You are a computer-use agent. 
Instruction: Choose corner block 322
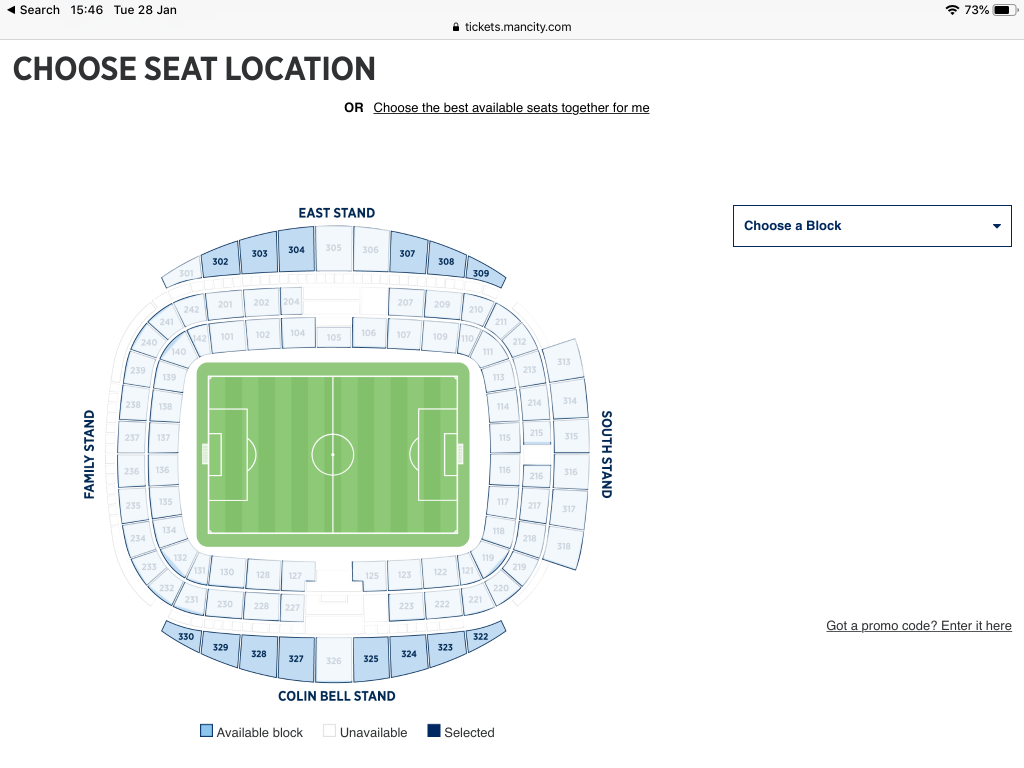[x=481, y=636]
